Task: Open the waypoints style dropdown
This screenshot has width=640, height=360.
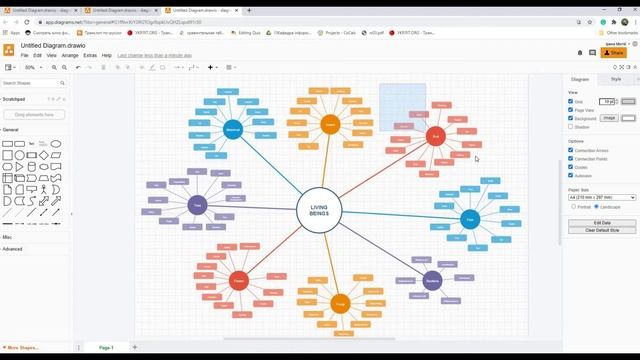Action: click(193, 67)
